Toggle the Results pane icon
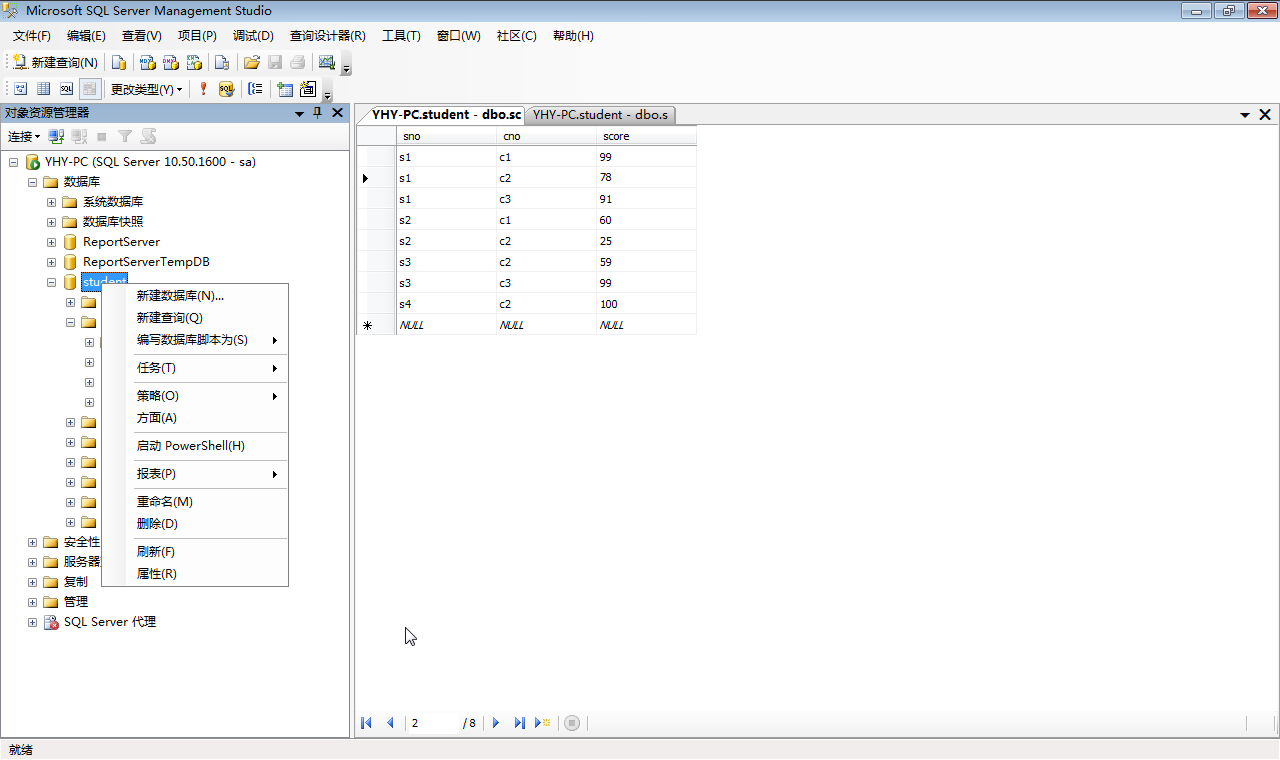The image size is (1280, 760). point(90,89)
